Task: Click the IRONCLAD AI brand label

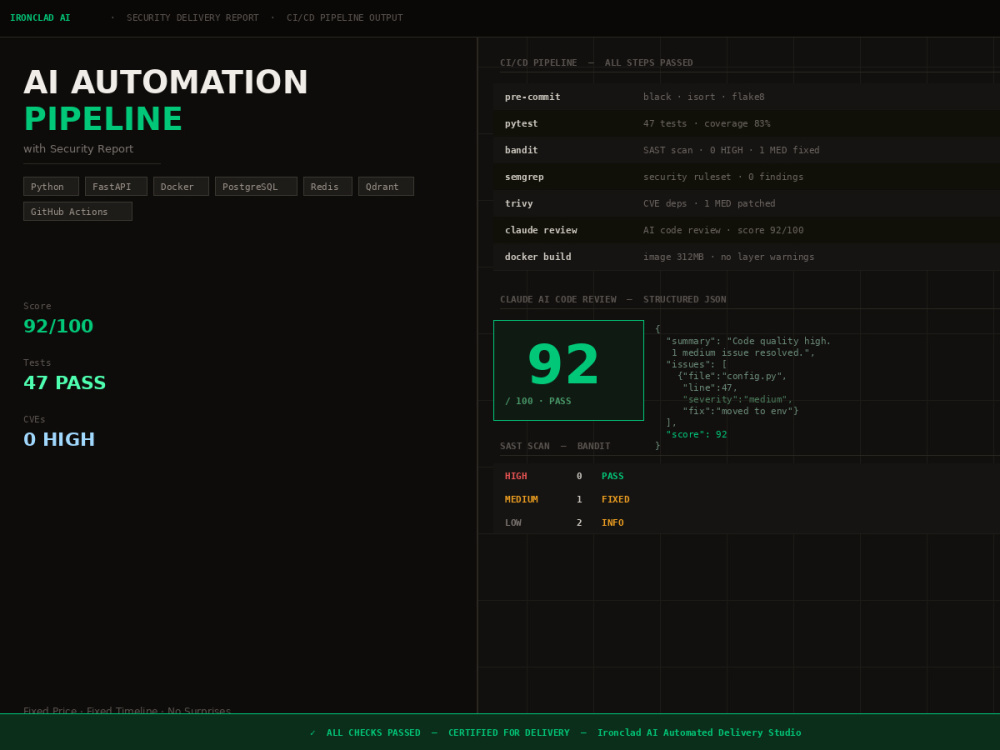Action: (40, 18)
